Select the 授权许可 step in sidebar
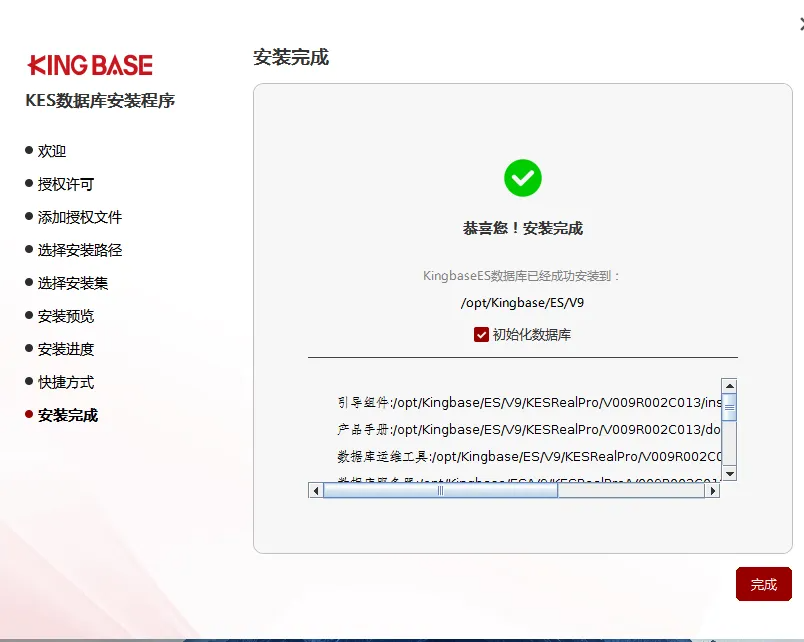 (x=66, y=184)
